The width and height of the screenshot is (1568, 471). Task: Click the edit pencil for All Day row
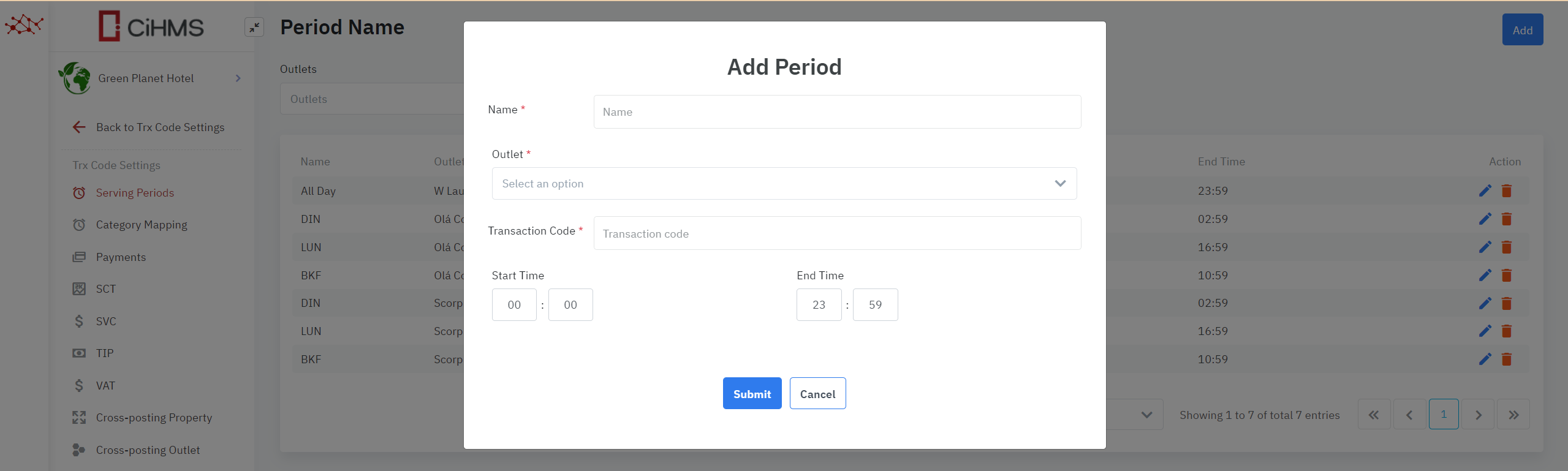(x=1485, y=191)
